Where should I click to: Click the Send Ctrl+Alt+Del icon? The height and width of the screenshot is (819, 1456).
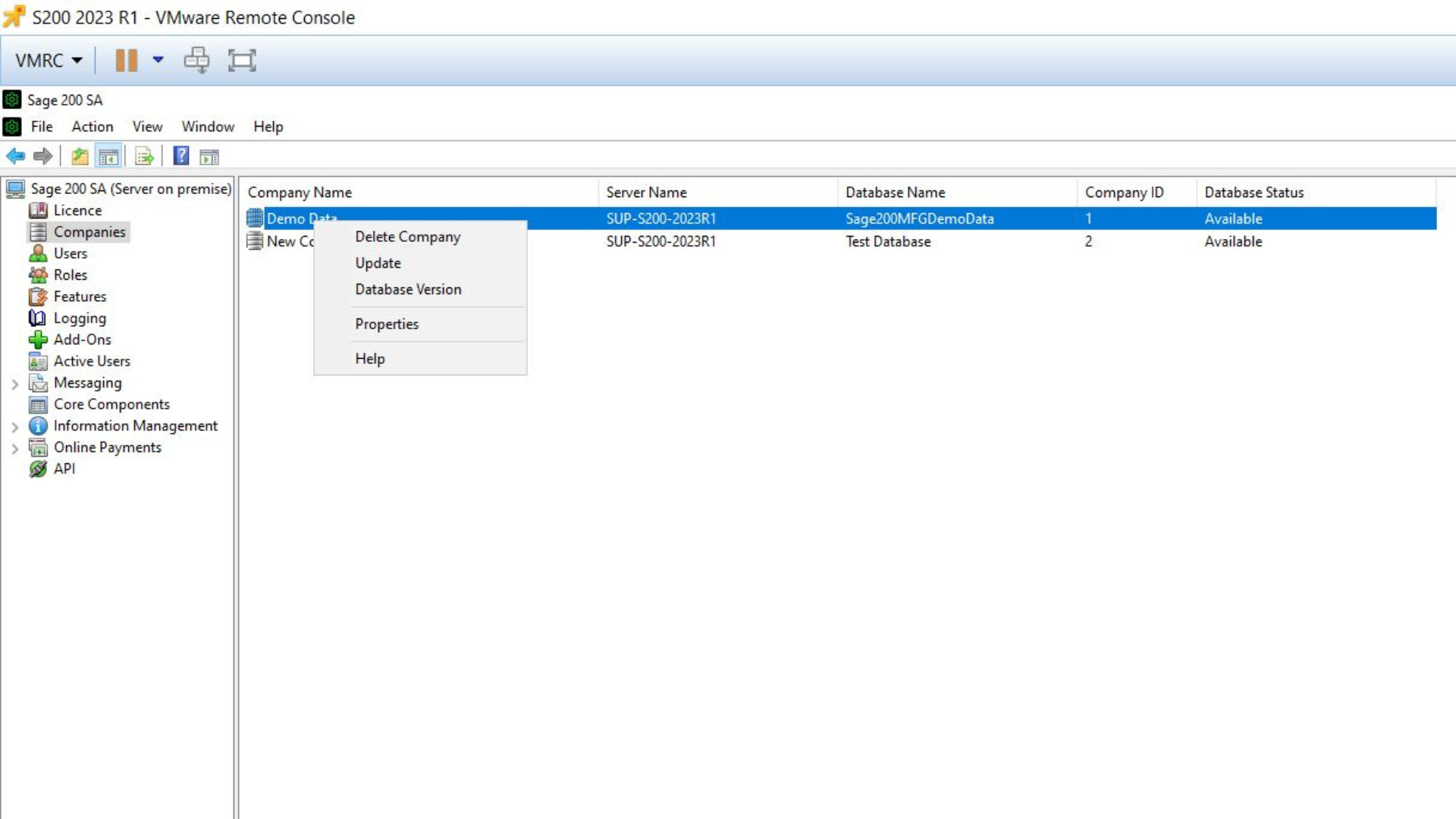(x=196, y=60)
